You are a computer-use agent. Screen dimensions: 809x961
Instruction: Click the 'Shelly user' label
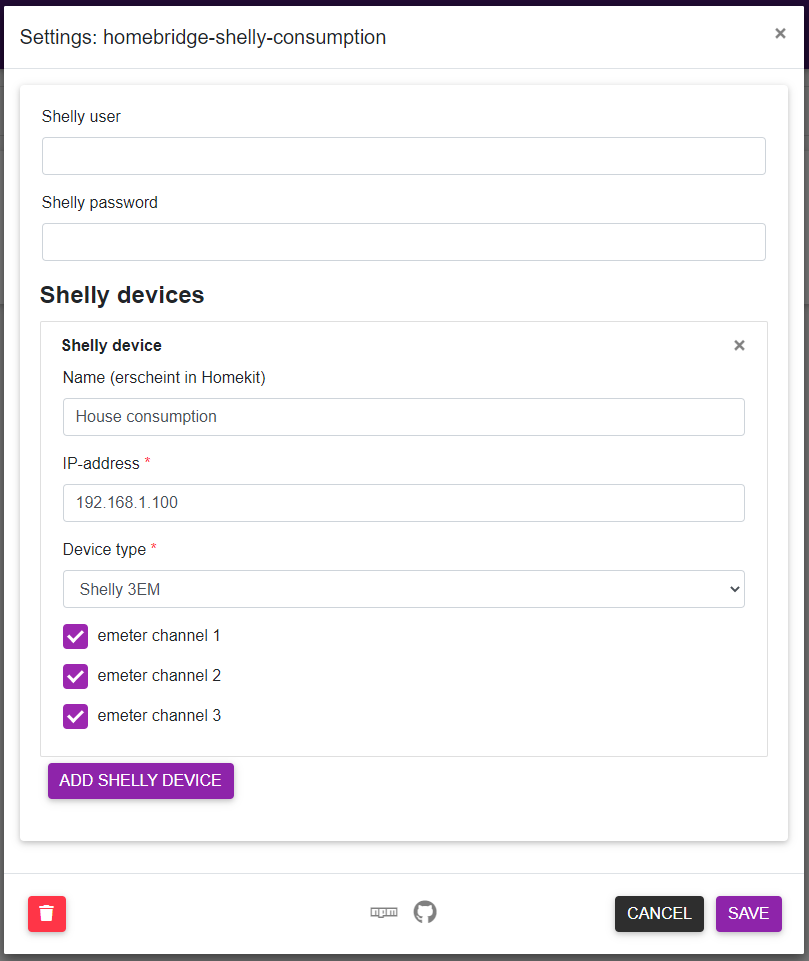(x=82, y=116)
